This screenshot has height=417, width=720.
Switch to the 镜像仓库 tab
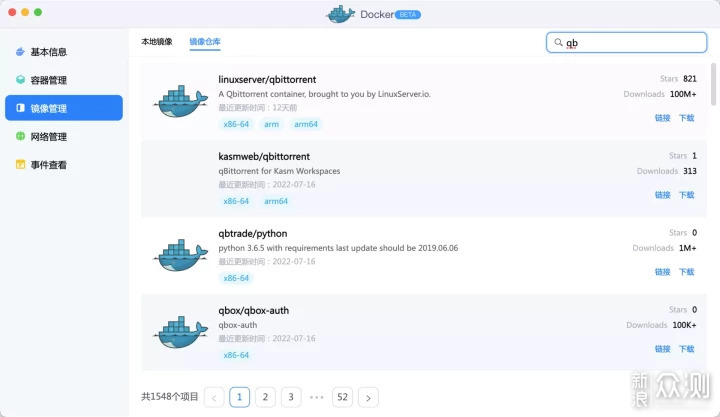click(205, 41)
